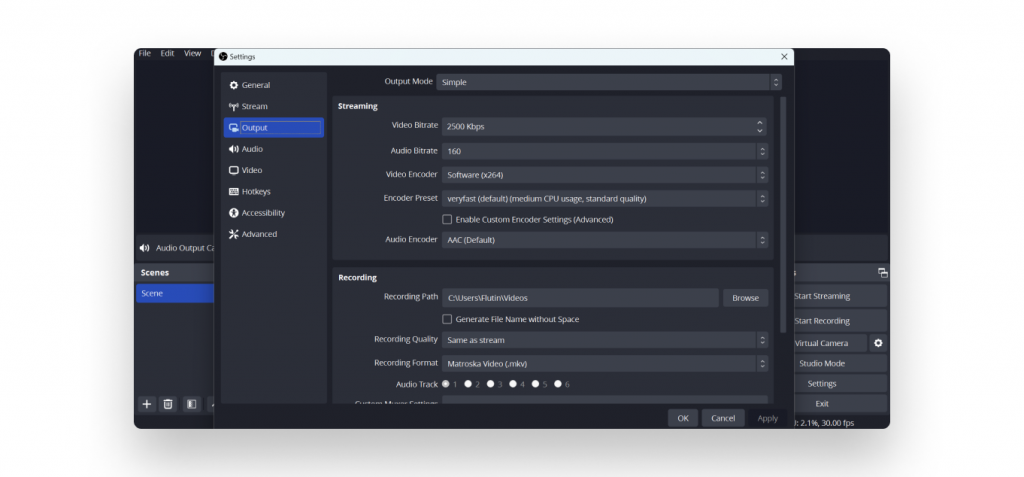Click Start Recording in OBS main window

click(x=840, y=321)
